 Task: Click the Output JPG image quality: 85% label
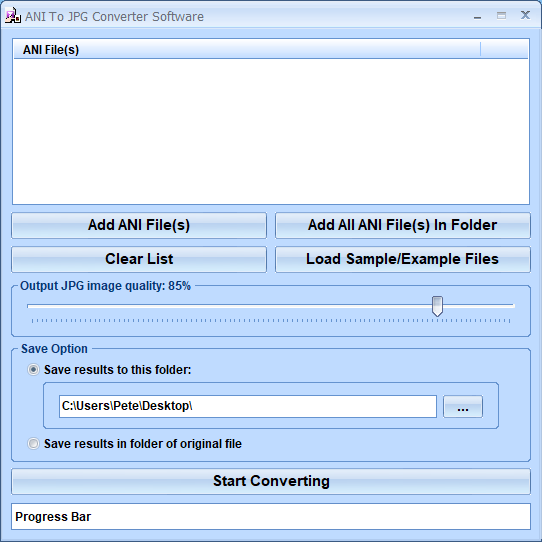(x=105, y=286)
